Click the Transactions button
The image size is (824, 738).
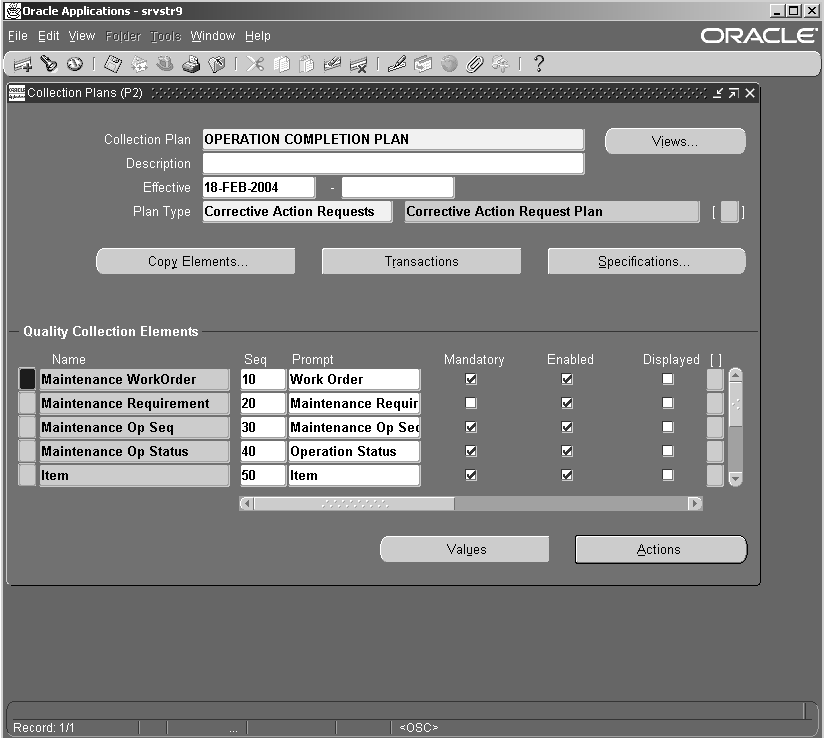tap(421, 261)
